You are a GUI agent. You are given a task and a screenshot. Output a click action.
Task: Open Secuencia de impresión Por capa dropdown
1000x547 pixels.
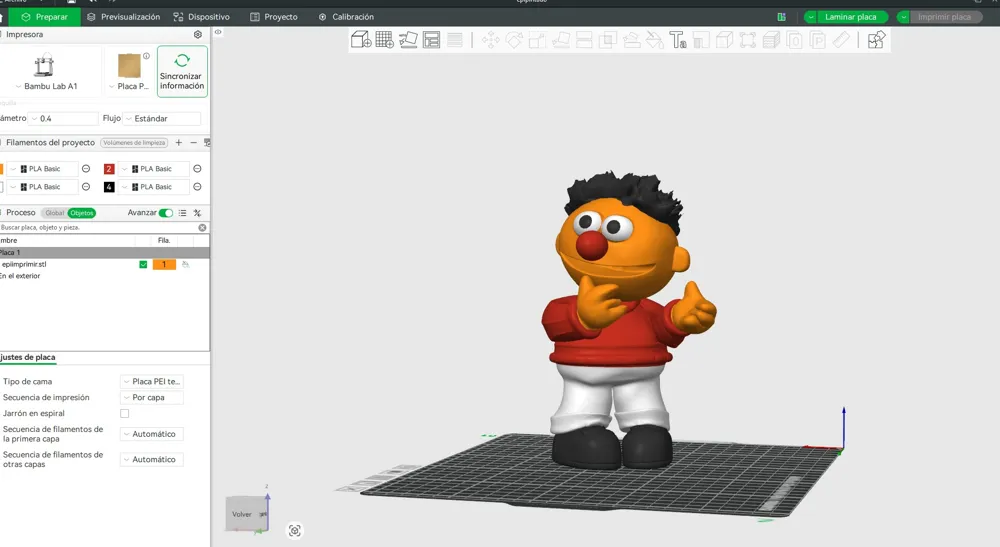pyautogui.click(x=152, y=397)
